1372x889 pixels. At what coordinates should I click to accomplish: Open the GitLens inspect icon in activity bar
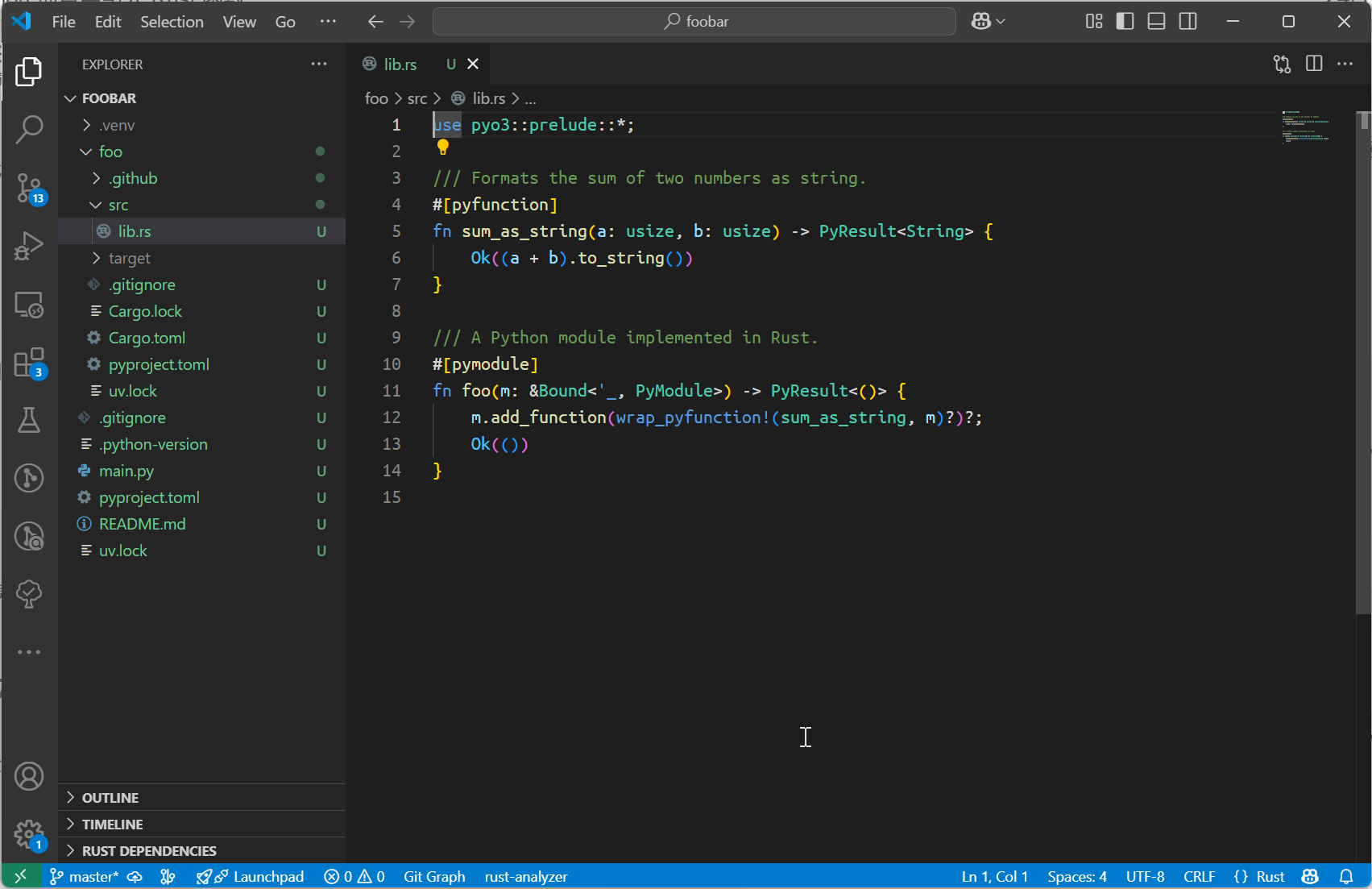pyautogui.click(x=29, y=536)
